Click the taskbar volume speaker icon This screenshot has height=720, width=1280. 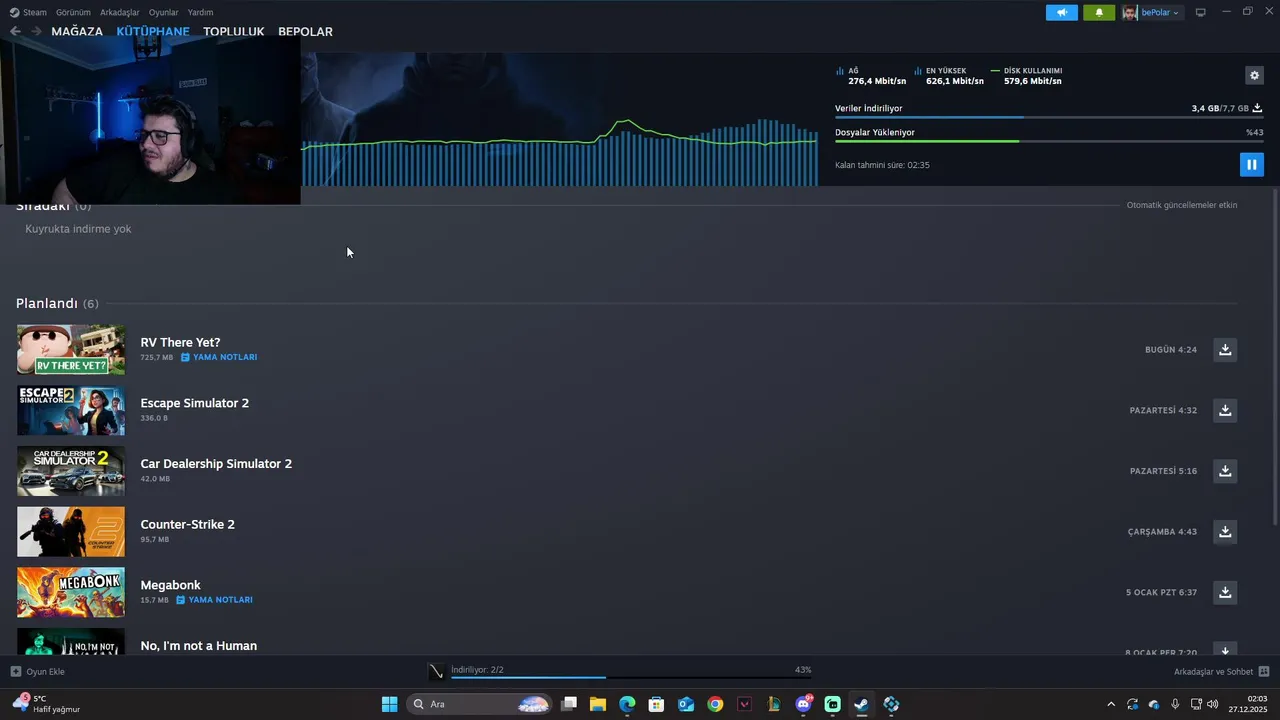point(1213,704)
